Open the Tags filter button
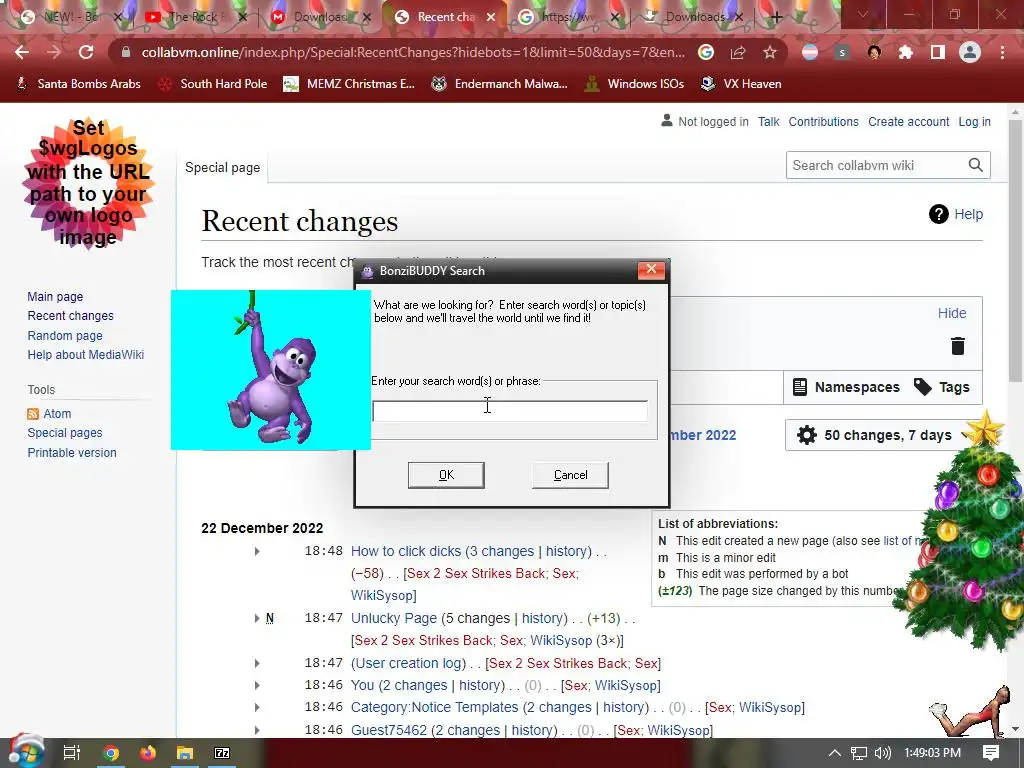The image size is (1024, 768). coord(941,387)
